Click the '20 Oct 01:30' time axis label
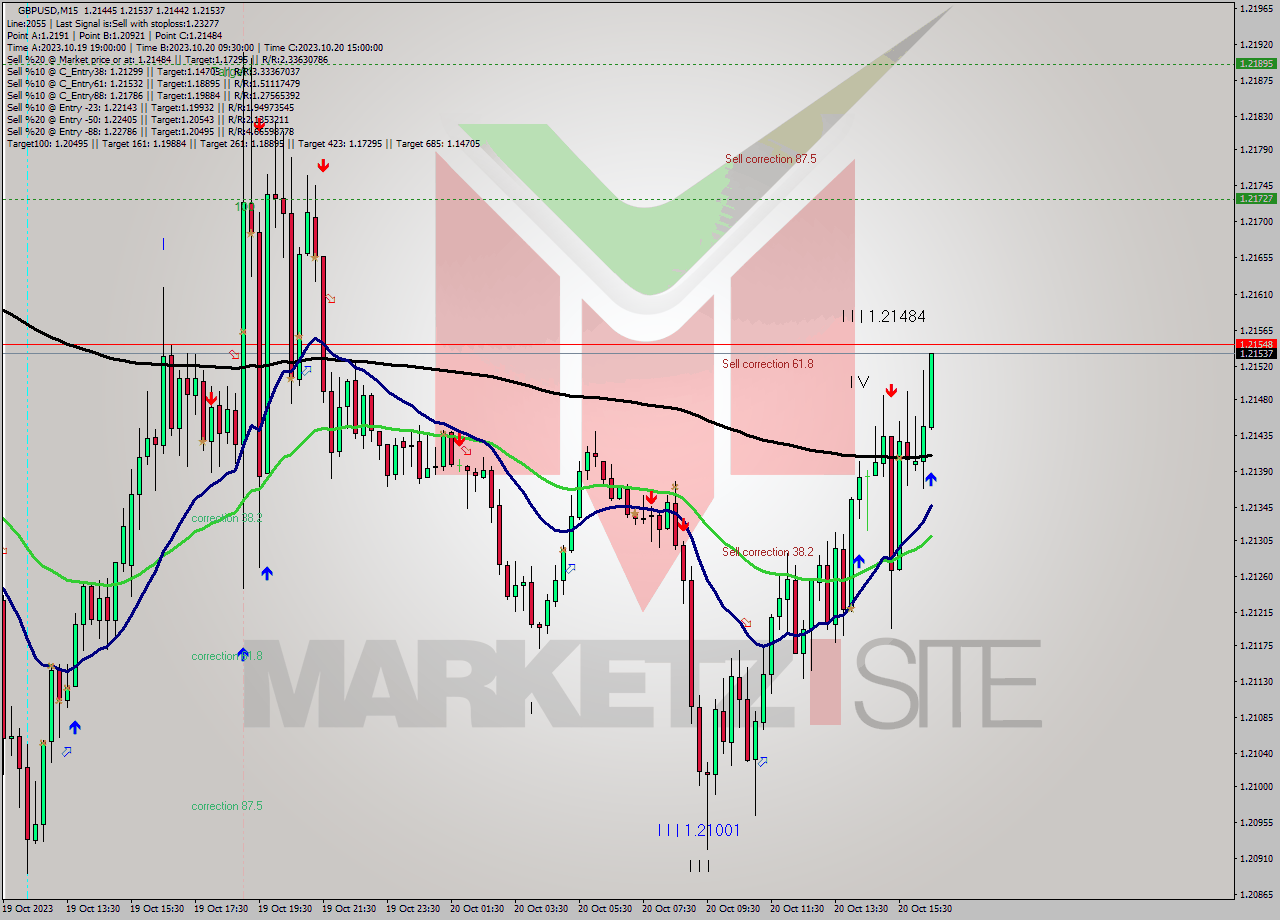 (x=478, y=909)
